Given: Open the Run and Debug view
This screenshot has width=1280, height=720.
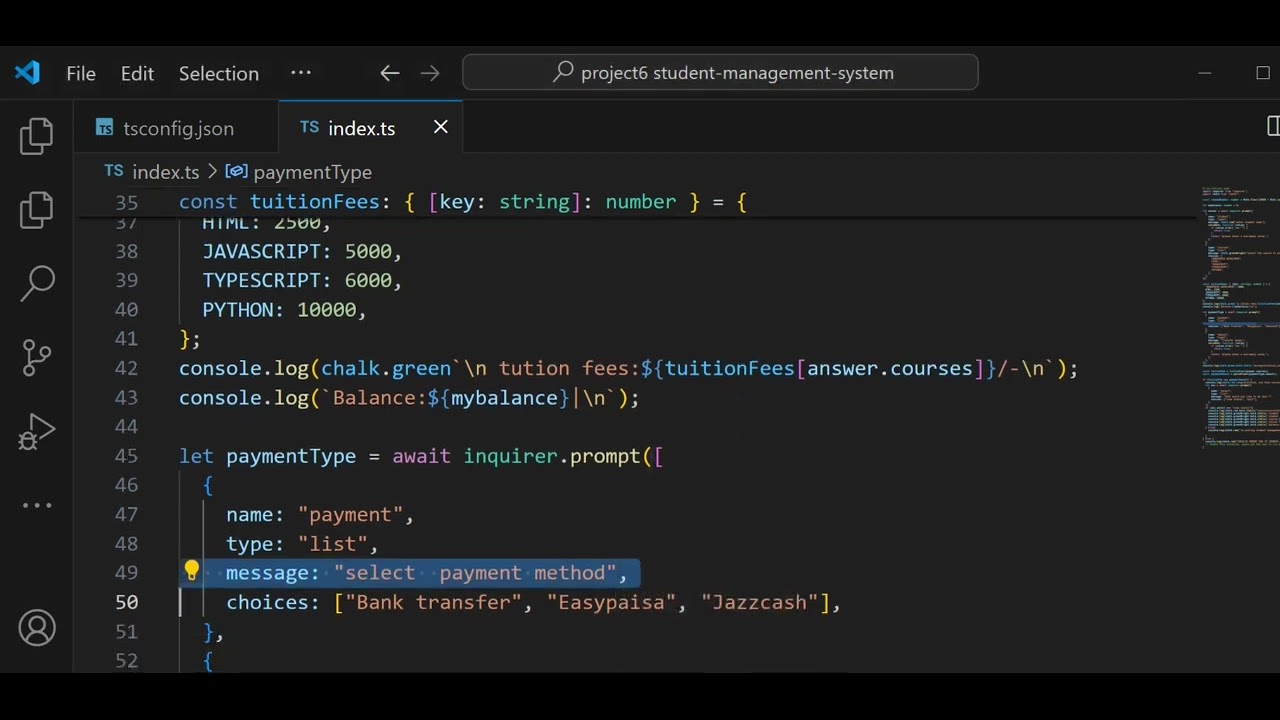Looking at the screenshot, I should coord(37,431).
